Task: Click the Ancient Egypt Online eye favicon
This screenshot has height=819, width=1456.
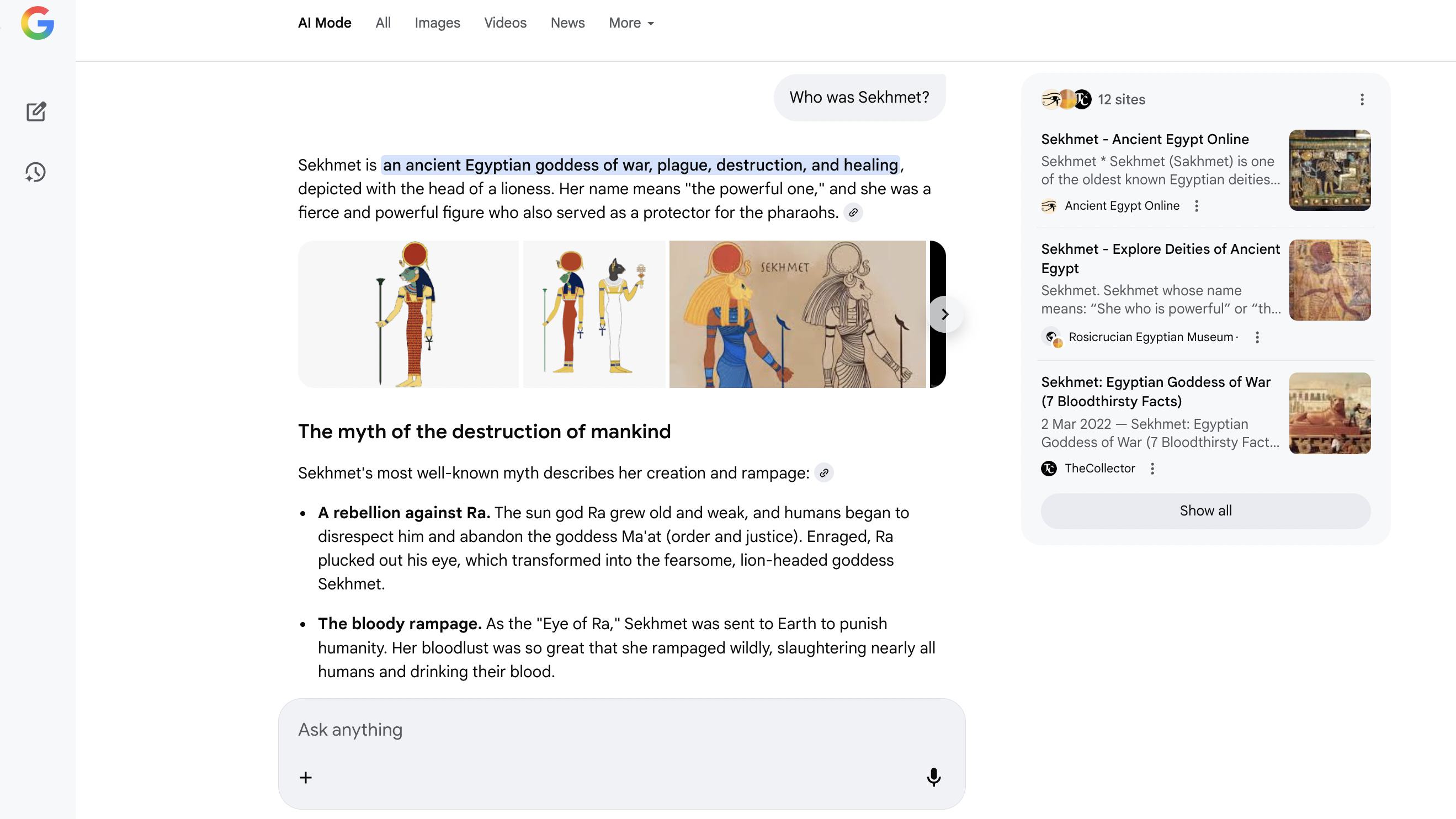Action: pyautogui.click(x=1050, y=206)
